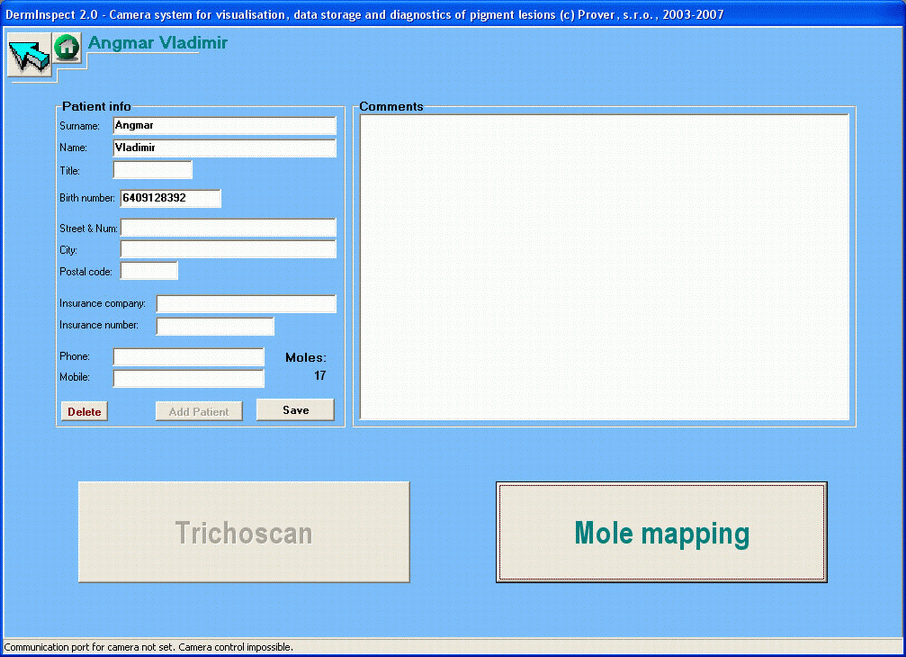Delete the current patient record

(x=84, y=411)
